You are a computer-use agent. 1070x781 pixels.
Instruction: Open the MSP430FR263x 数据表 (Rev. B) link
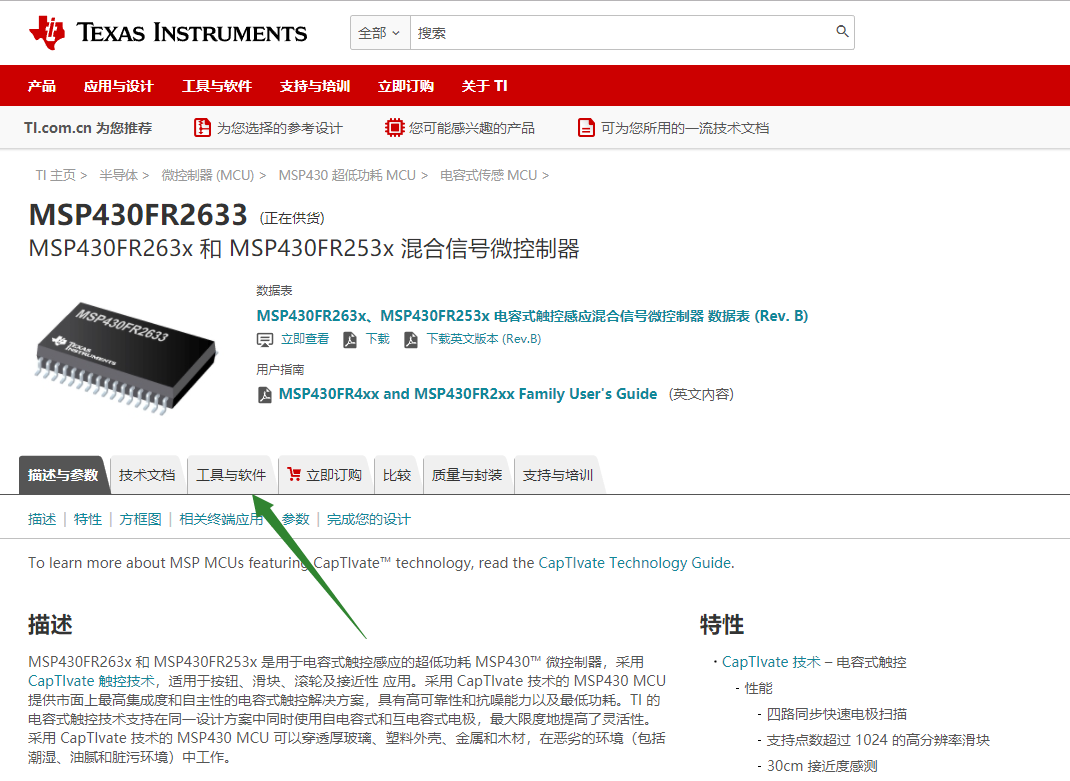532,316
